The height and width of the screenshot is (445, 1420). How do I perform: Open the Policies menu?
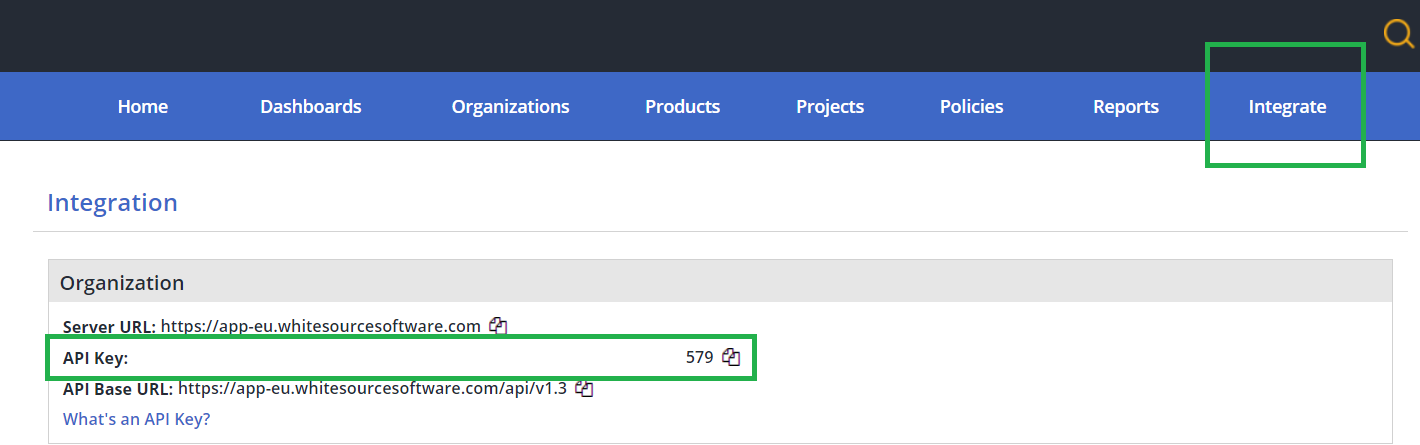point(971,107)
